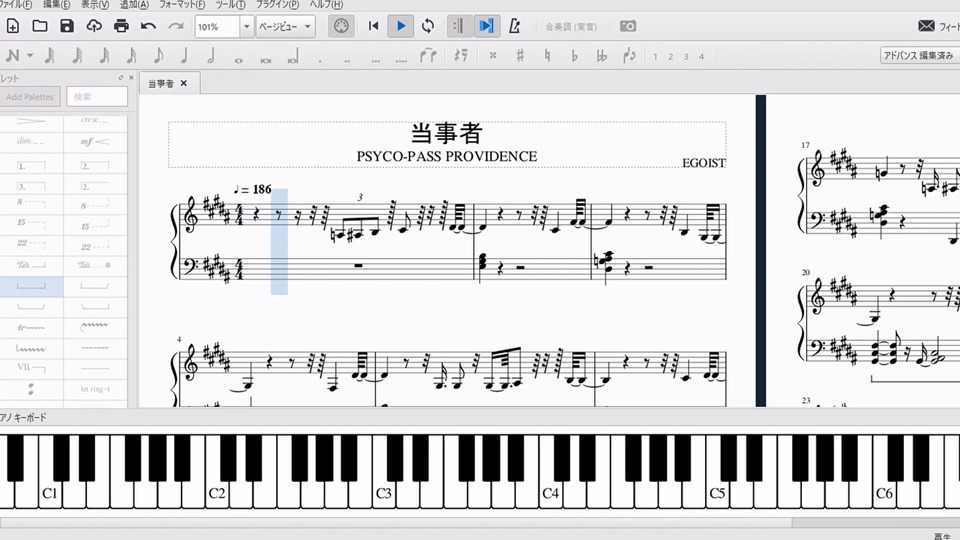Image resolution: width=960 pixels, height=540 pixels.
Task: Select the dim. line in palette
Action: pyautogui.click(x=31, y=141)
